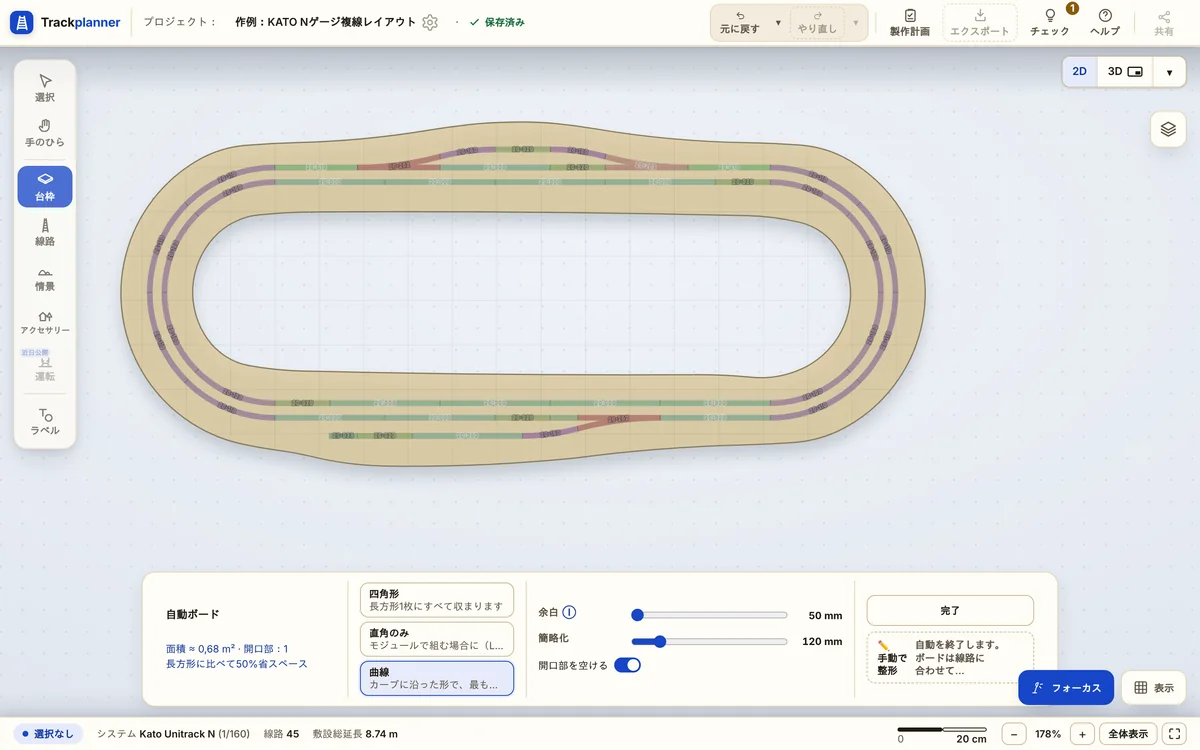Click the 50 mm margin value
Screen dimensions: 1200x750
825,615
